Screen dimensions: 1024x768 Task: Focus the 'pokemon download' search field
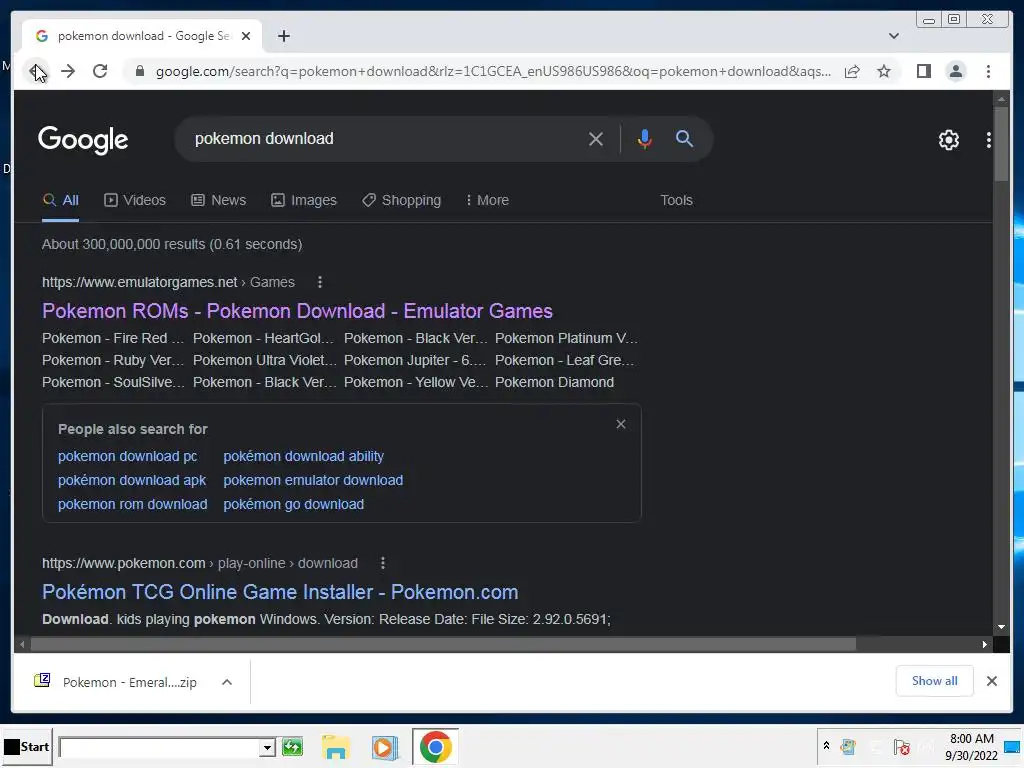pos(385,138)
